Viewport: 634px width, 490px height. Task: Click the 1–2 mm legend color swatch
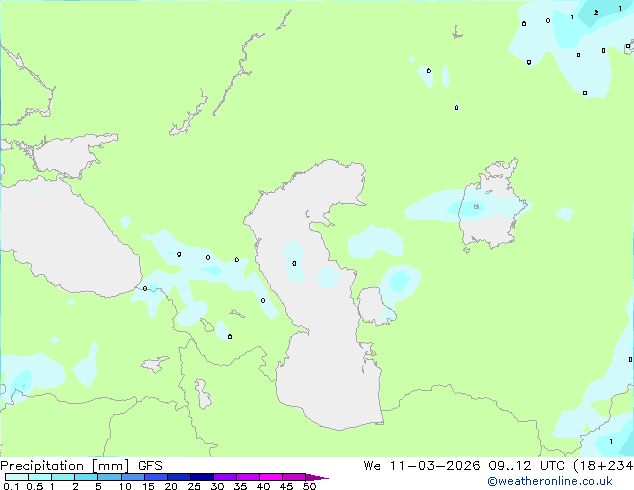[63, 477]
